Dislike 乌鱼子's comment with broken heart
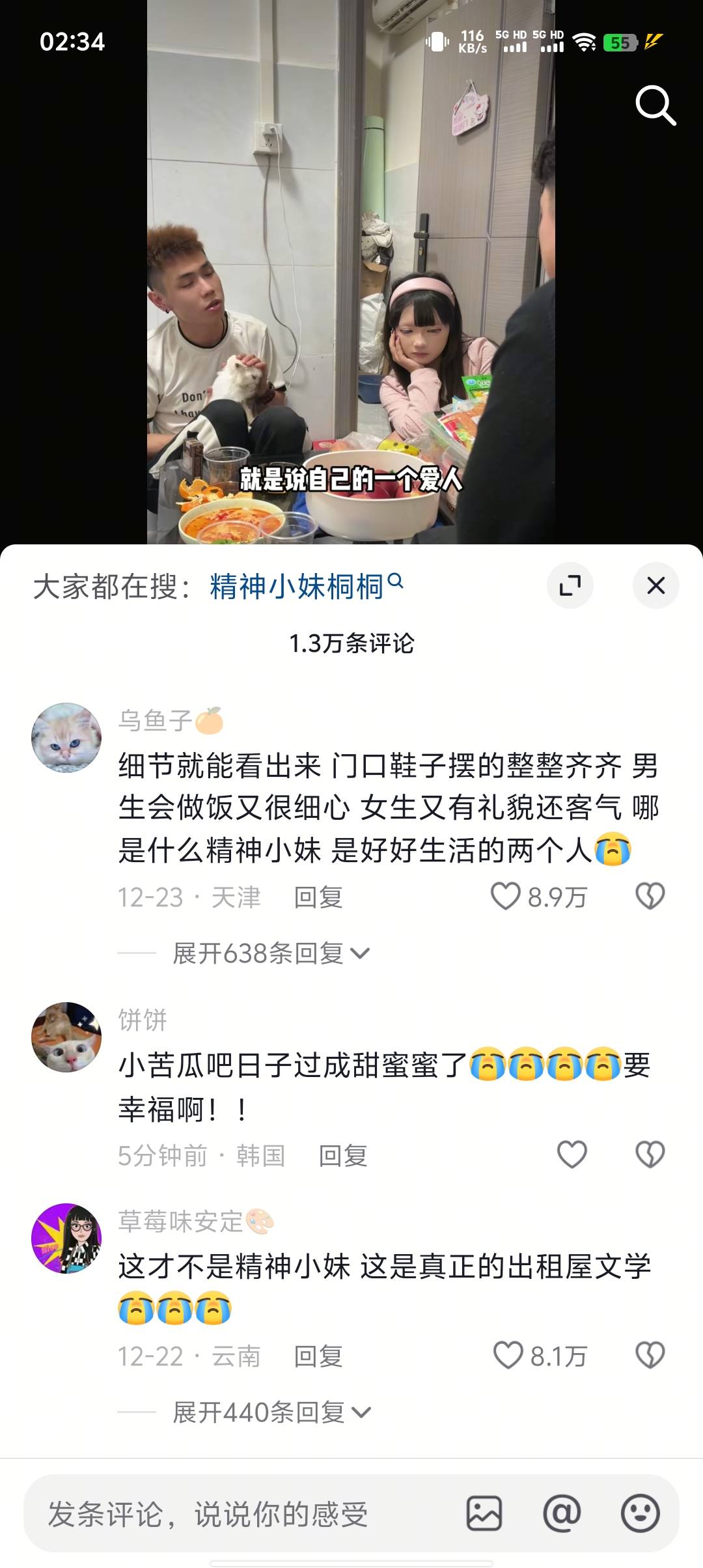 coord(650,897)
